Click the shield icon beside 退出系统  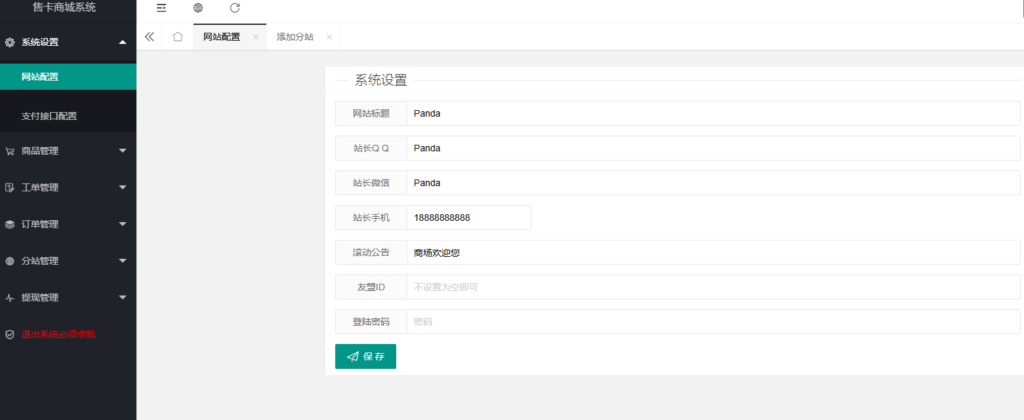tap(10, 334)
